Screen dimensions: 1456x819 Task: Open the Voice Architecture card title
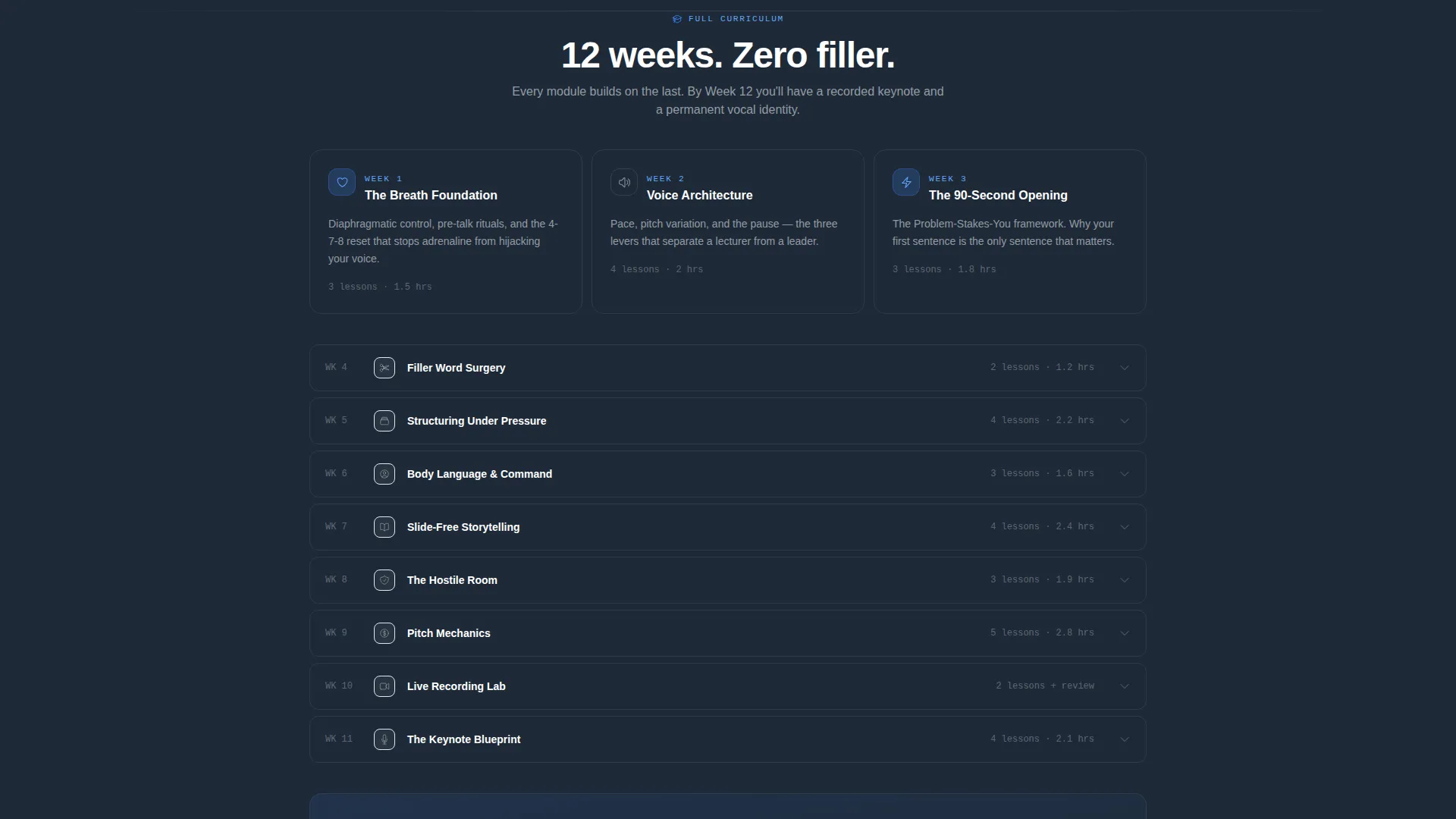tap(699, 195)
